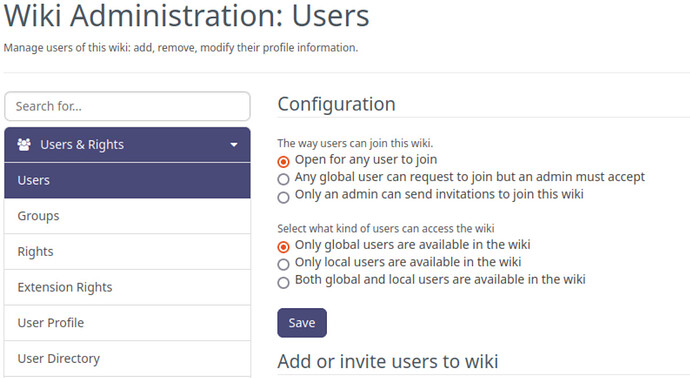Click 'Both global and local users' label text
Image resolution: width=690 pixels, height=378 pixels.
(x=440, y=279)
